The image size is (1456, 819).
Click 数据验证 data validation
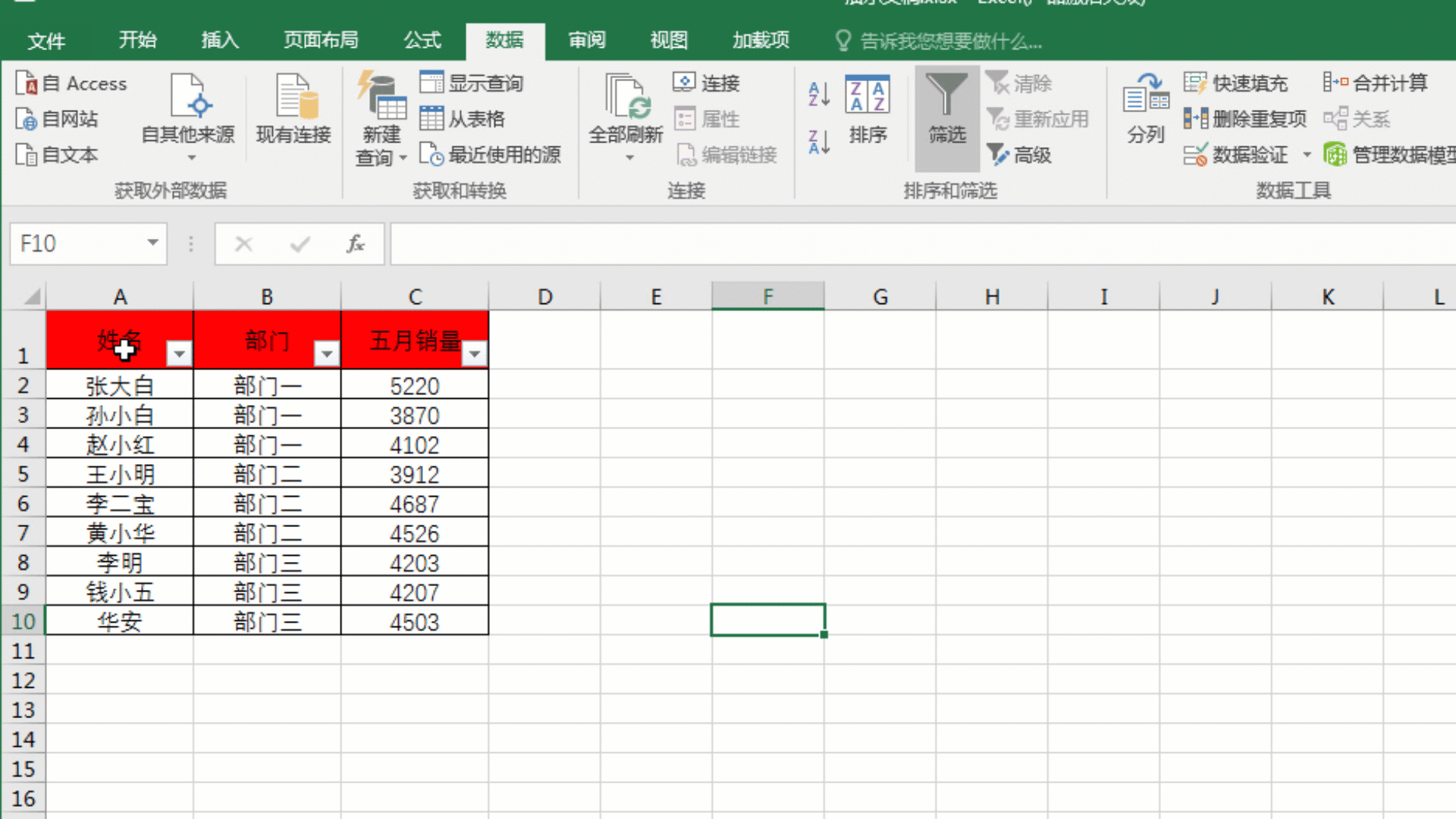coord(1235,155)
